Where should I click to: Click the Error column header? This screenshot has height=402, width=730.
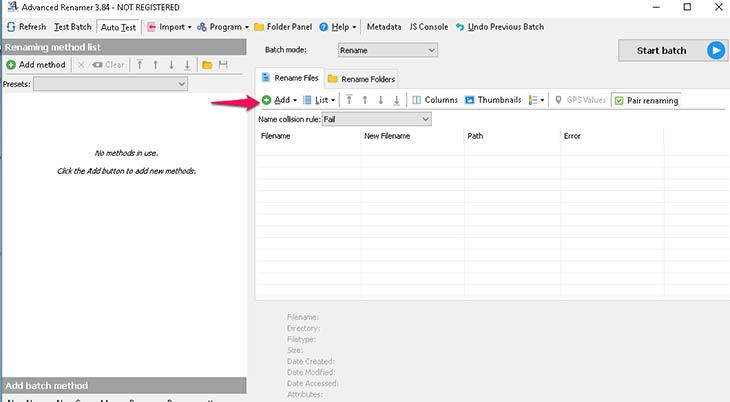pos(612,136)
